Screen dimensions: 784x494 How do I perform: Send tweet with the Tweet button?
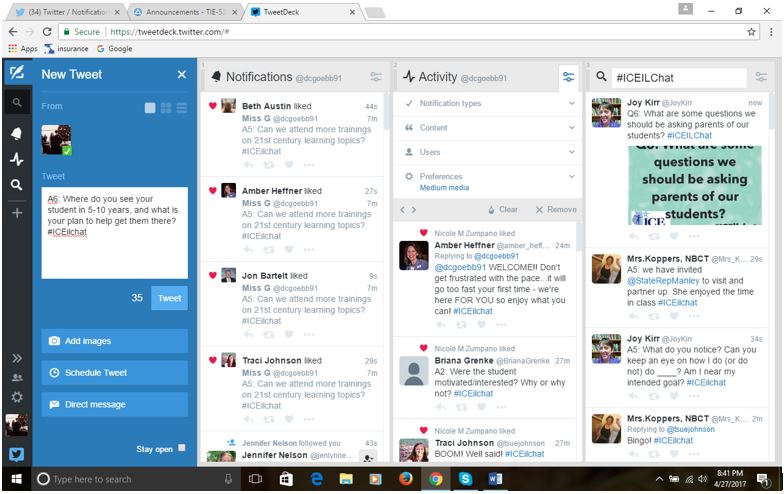pos(170,298)
